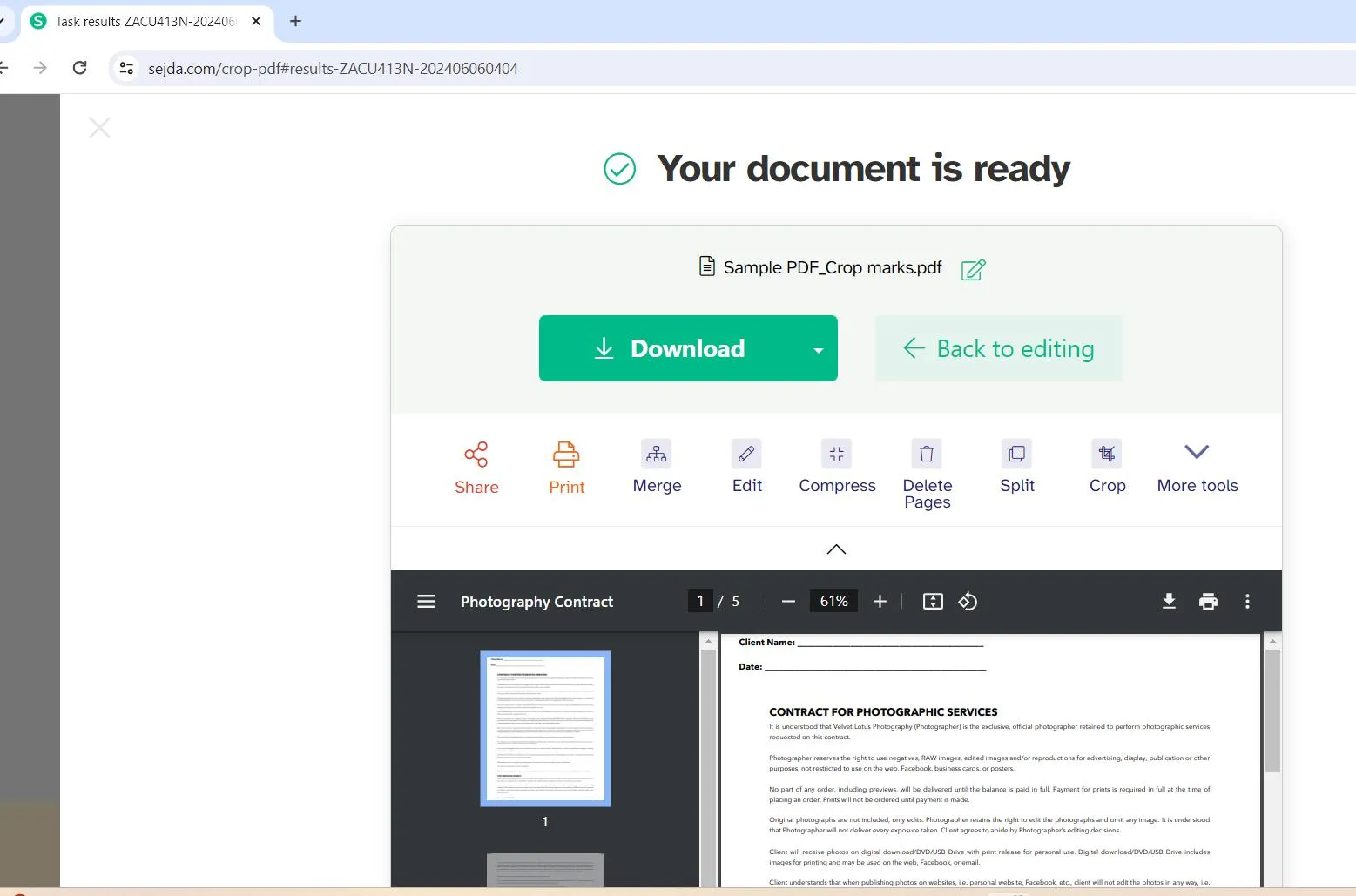Open the Download format dropdown arrow
Viewport: 1356px width, 896px height.
817,348
